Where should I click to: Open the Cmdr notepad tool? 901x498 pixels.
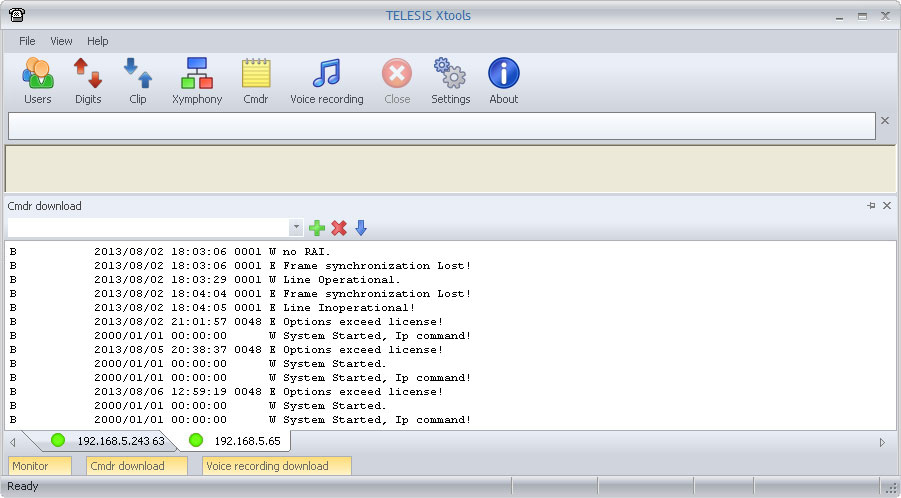(x=256, y=81)
